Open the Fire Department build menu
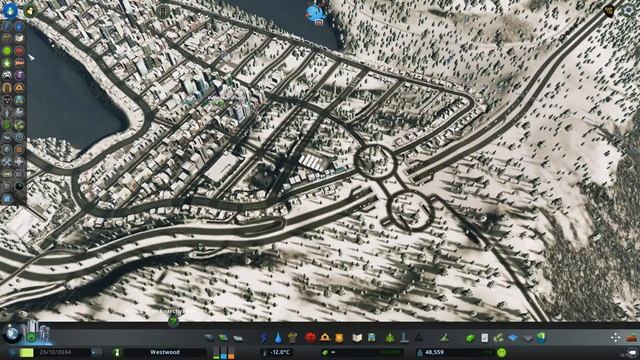The width and height of the screenshot is (640, 360). 325,338
